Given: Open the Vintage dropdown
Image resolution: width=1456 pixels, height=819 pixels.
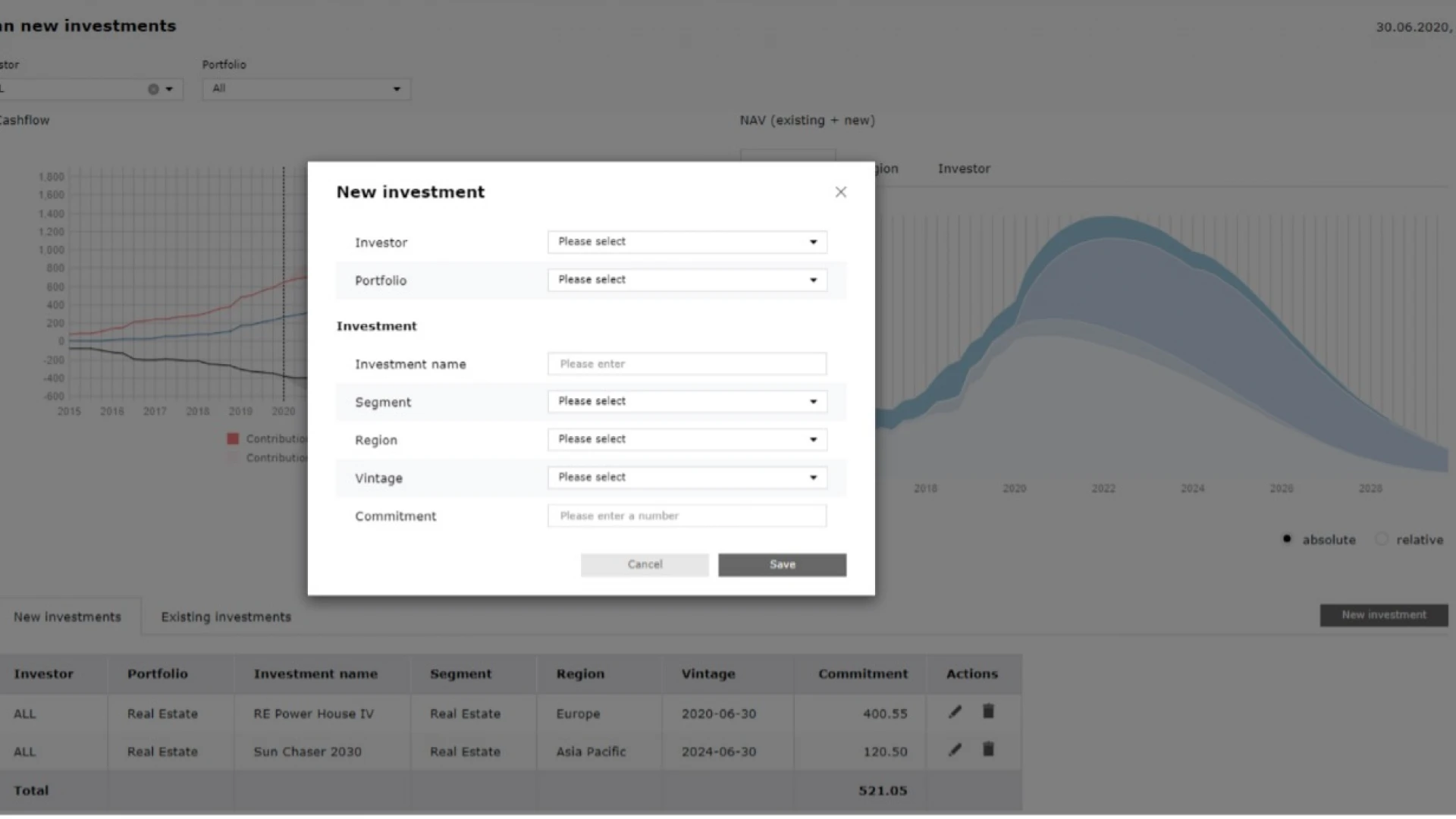Looking at the screenshot, I should pyautogui.click(x=686, y=477).
